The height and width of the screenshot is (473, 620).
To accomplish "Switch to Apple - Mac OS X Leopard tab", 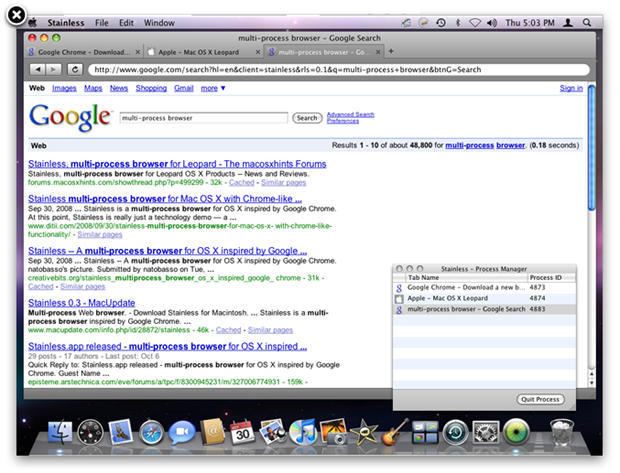I will 199,52.
